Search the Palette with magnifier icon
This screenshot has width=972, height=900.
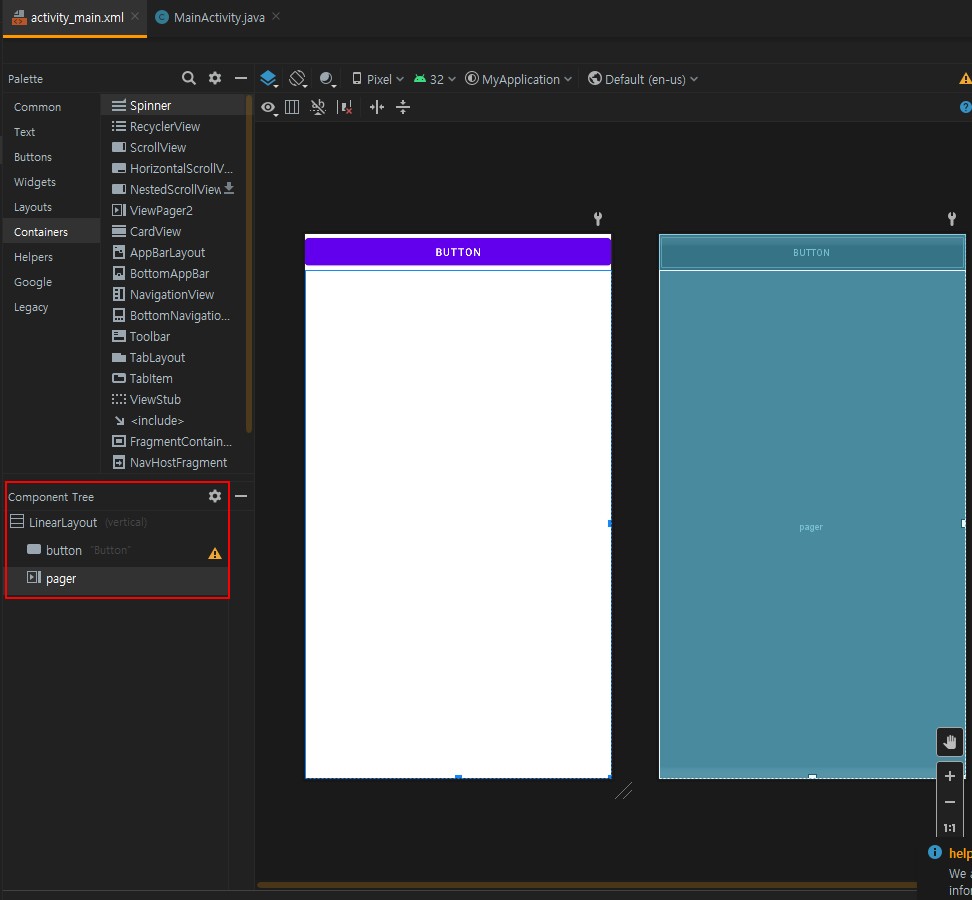pyautogui.click(x=188, y=78)
